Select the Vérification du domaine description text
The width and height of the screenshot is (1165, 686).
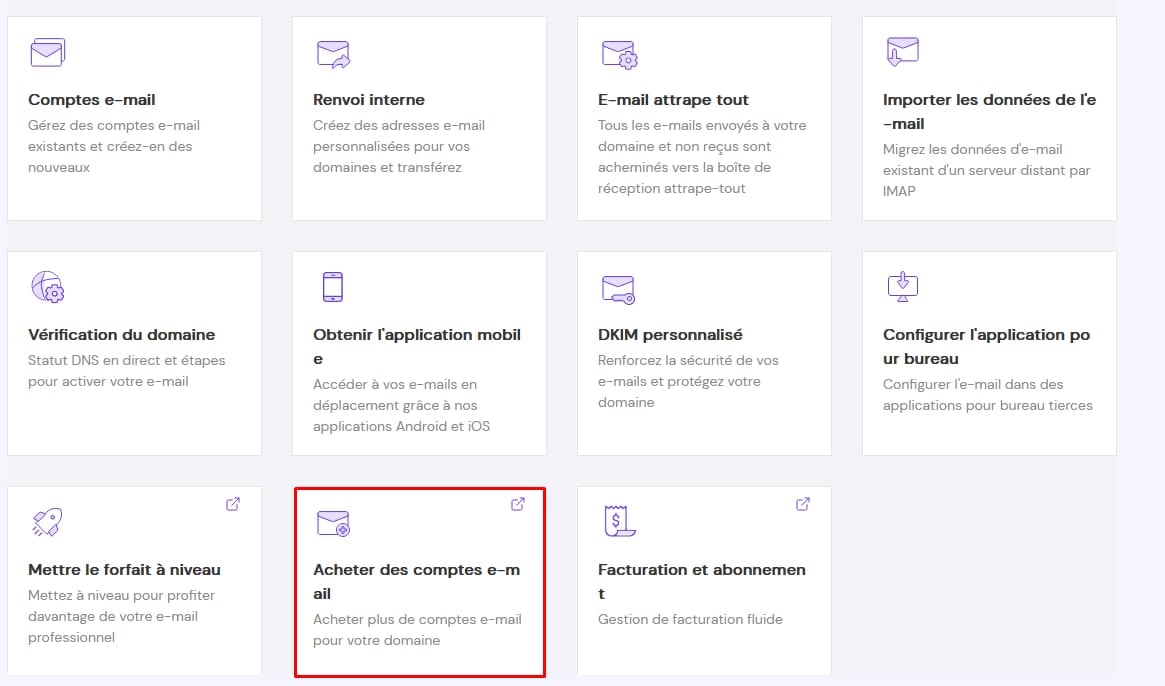click(x=126, y=371)
